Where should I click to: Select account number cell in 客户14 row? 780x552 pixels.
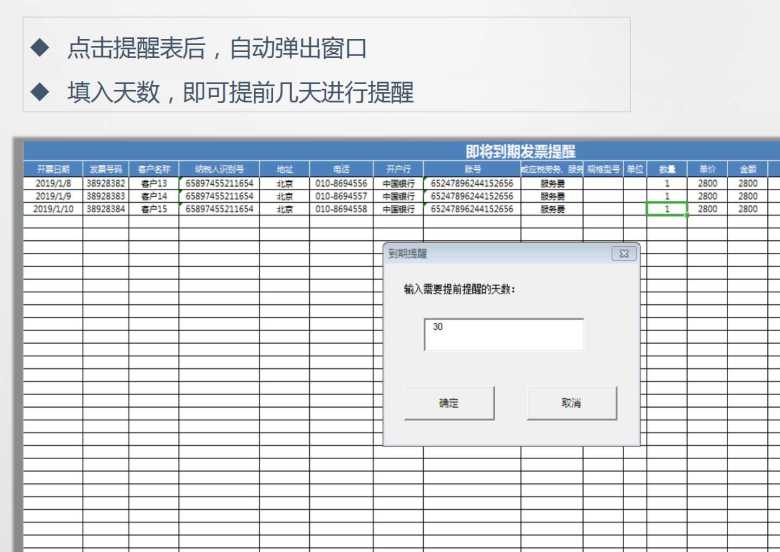472,196
